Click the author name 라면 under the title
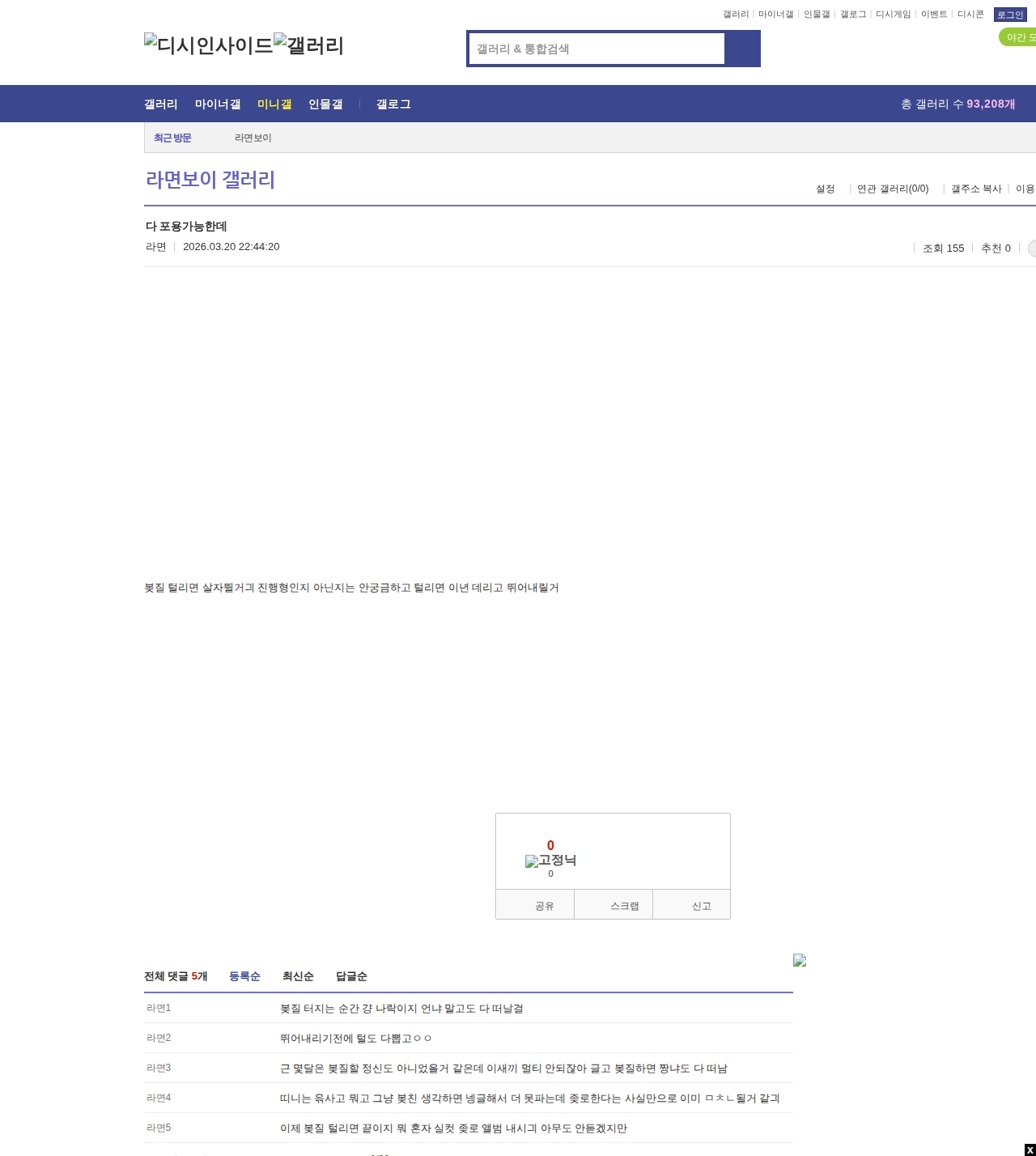 (x=156, y=247)
